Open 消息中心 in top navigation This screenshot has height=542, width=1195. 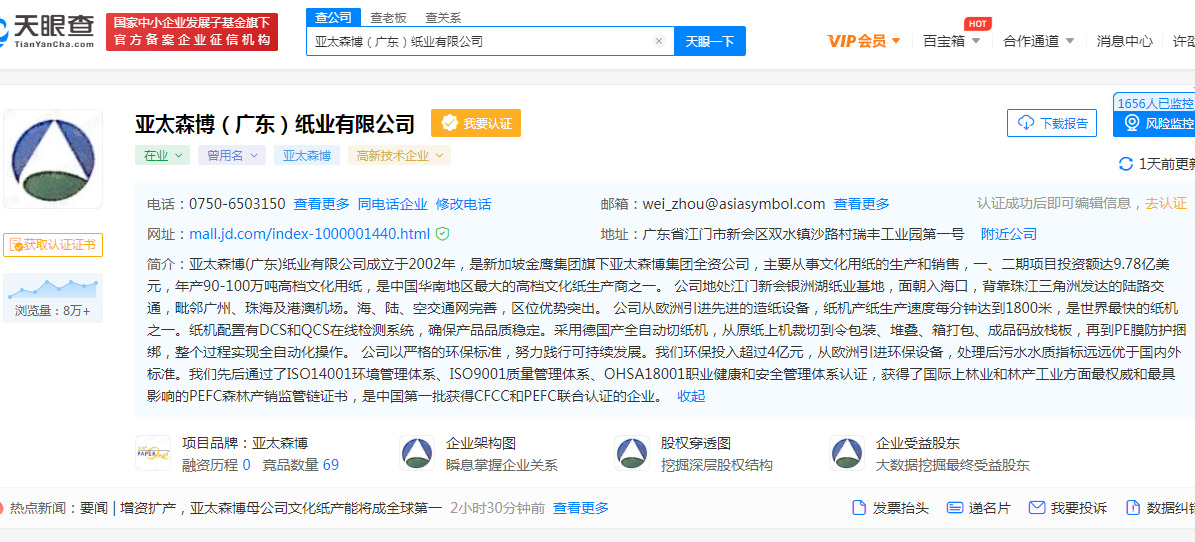pos(1124,41)
